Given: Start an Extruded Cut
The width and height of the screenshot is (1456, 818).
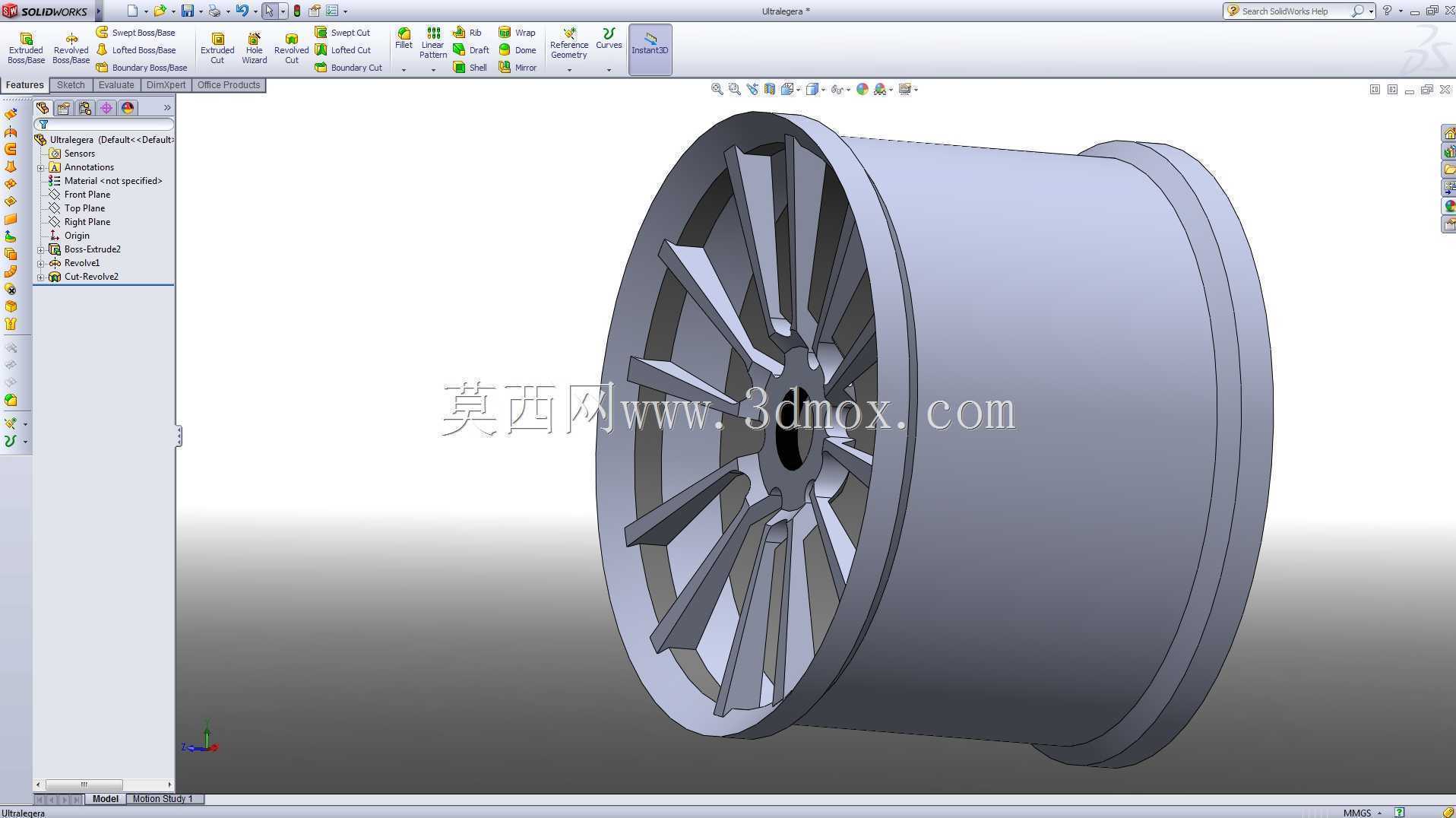Looking at the screenshot, I should tap(217, 49).
